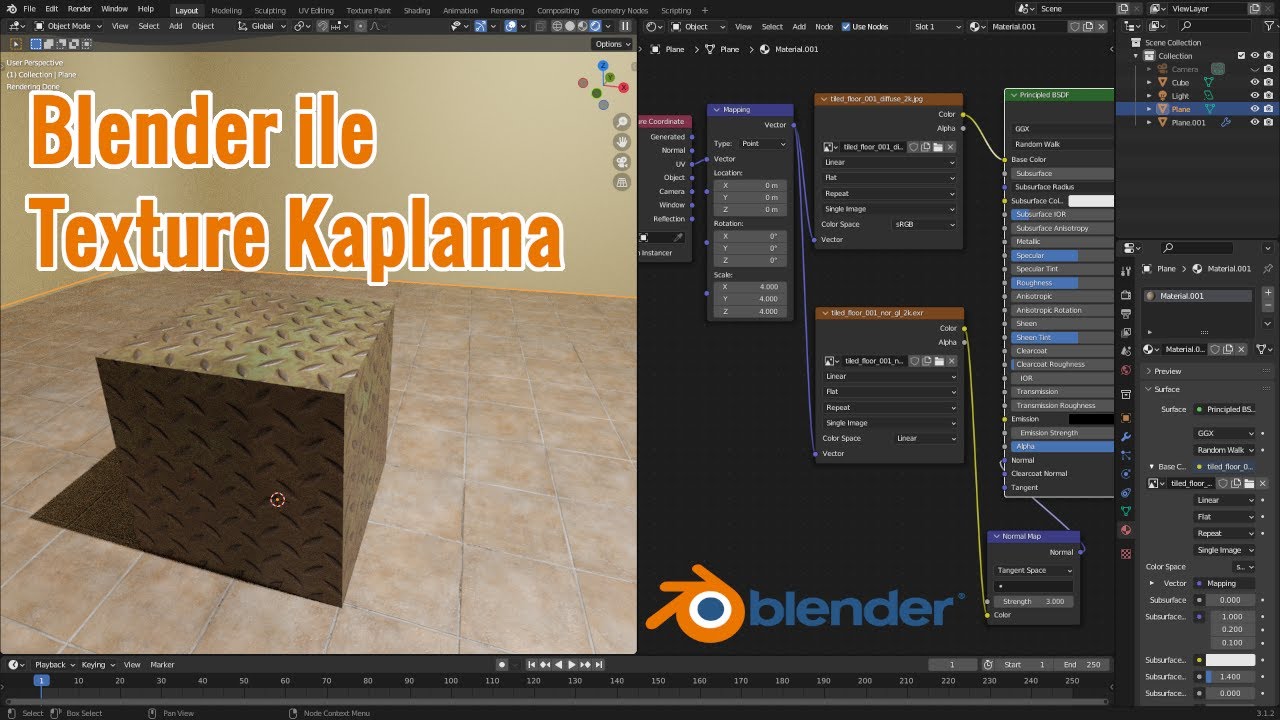Toggle viewport overlays button
Image resolution: width=1280 pixels, height=720 pixels.
pos(512,26)
